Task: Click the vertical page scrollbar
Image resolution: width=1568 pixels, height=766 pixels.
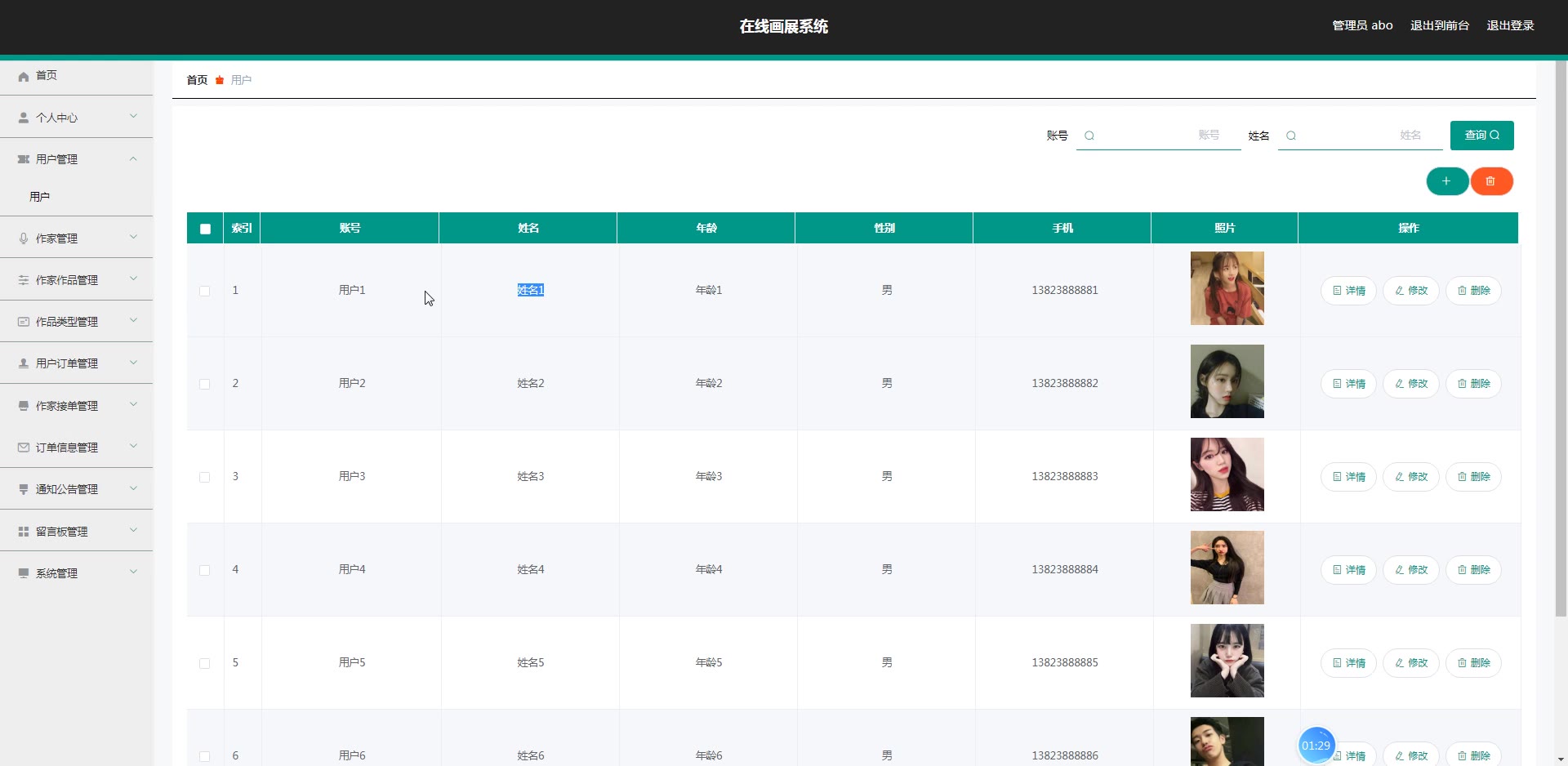Action: tap(1561, 339)
